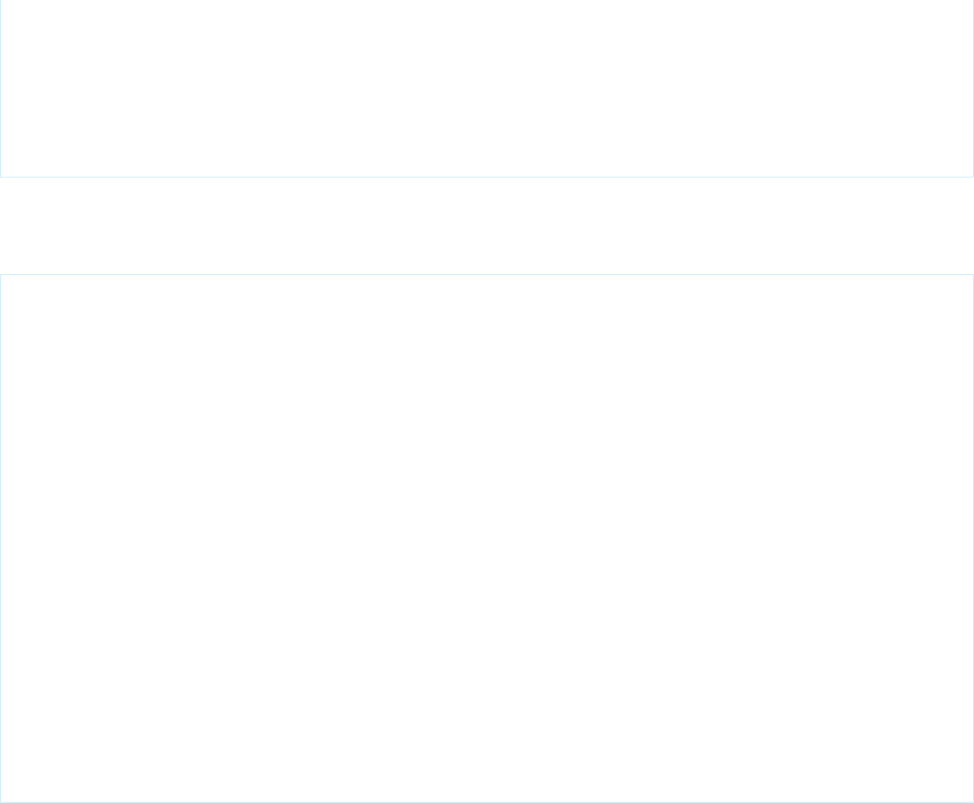
Task: Click inside the upper empty bordered panel
Action: (x=487, y=88)
